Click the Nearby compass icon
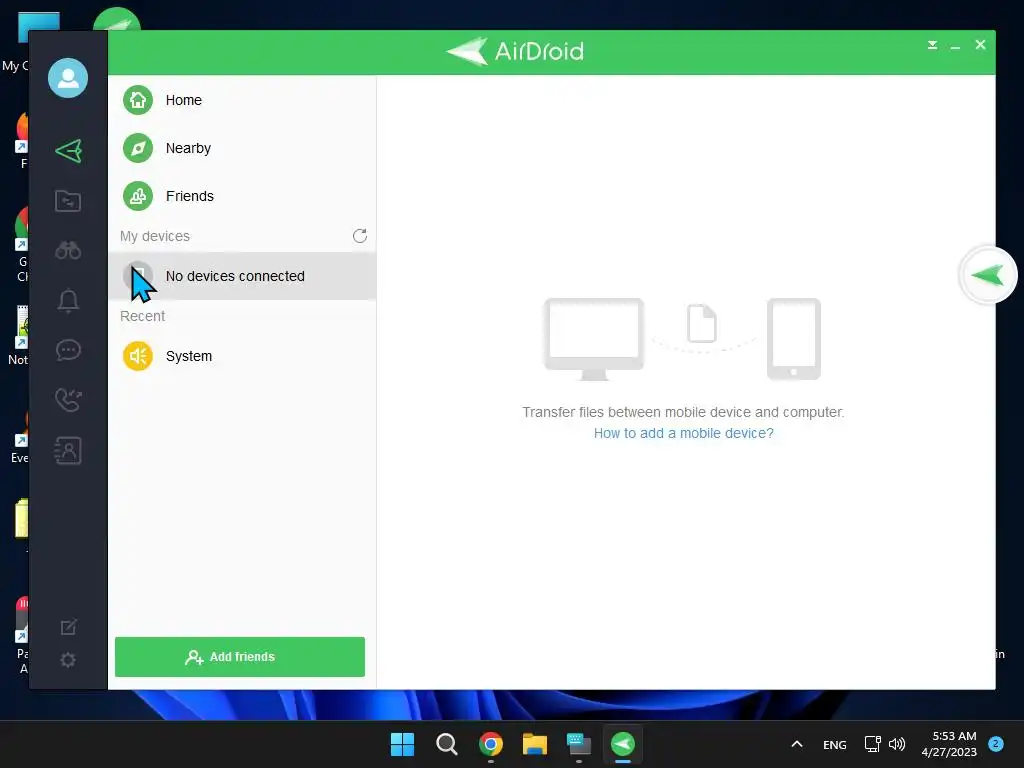 pos(138,148)
